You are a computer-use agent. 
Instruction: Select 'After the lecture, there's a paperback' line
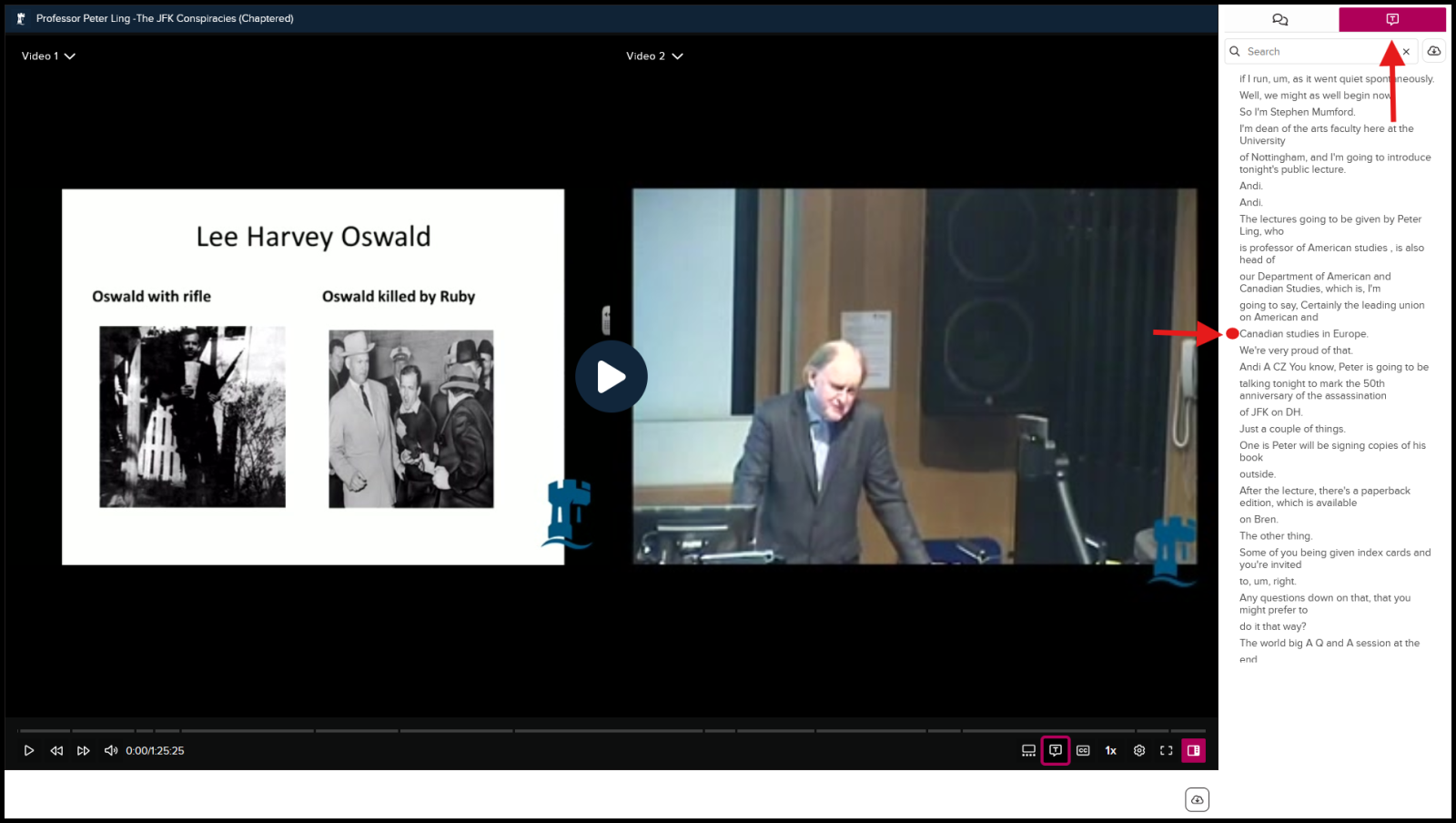(1325, 496)
